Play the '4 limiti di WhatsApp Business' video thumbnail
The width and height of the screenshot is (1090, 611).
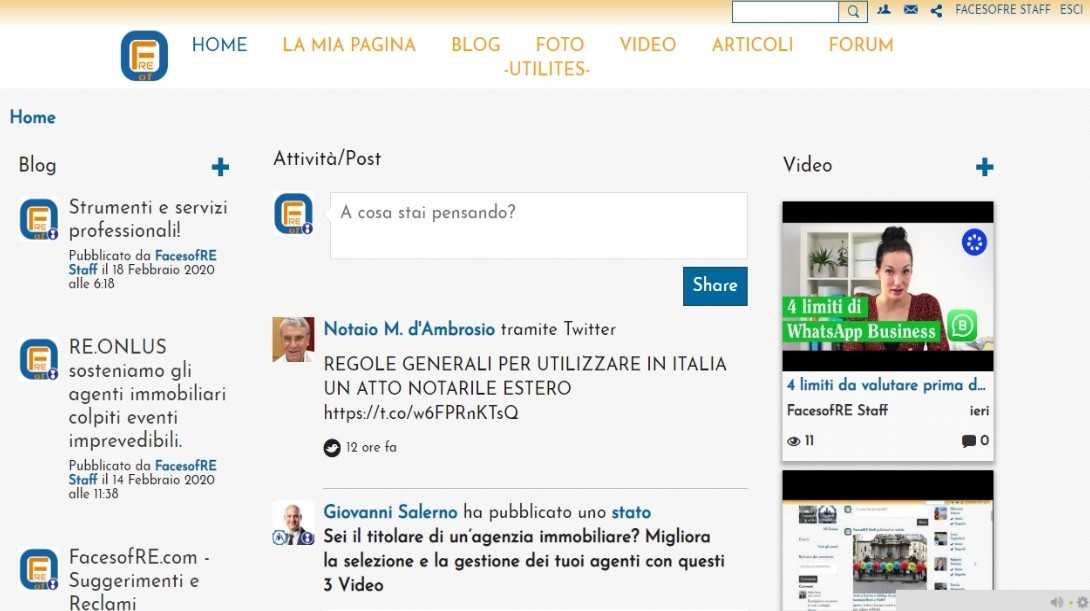[x=888, y=286]
